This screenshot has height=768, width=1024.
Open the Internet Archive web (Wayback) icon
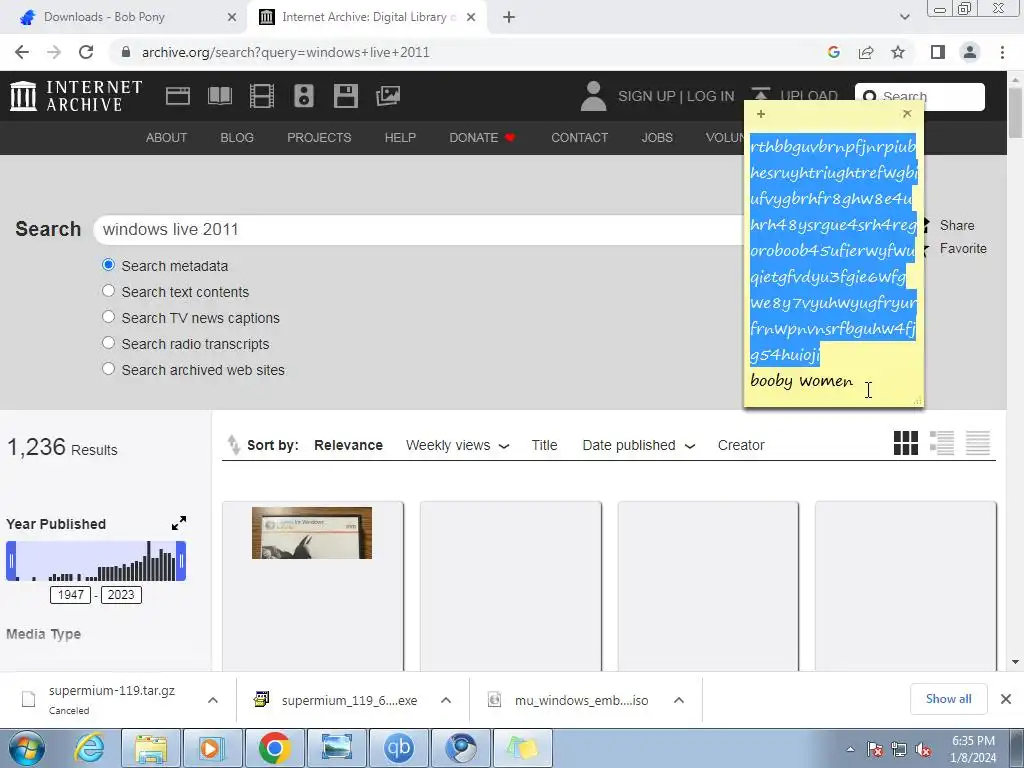coord(178,96)
